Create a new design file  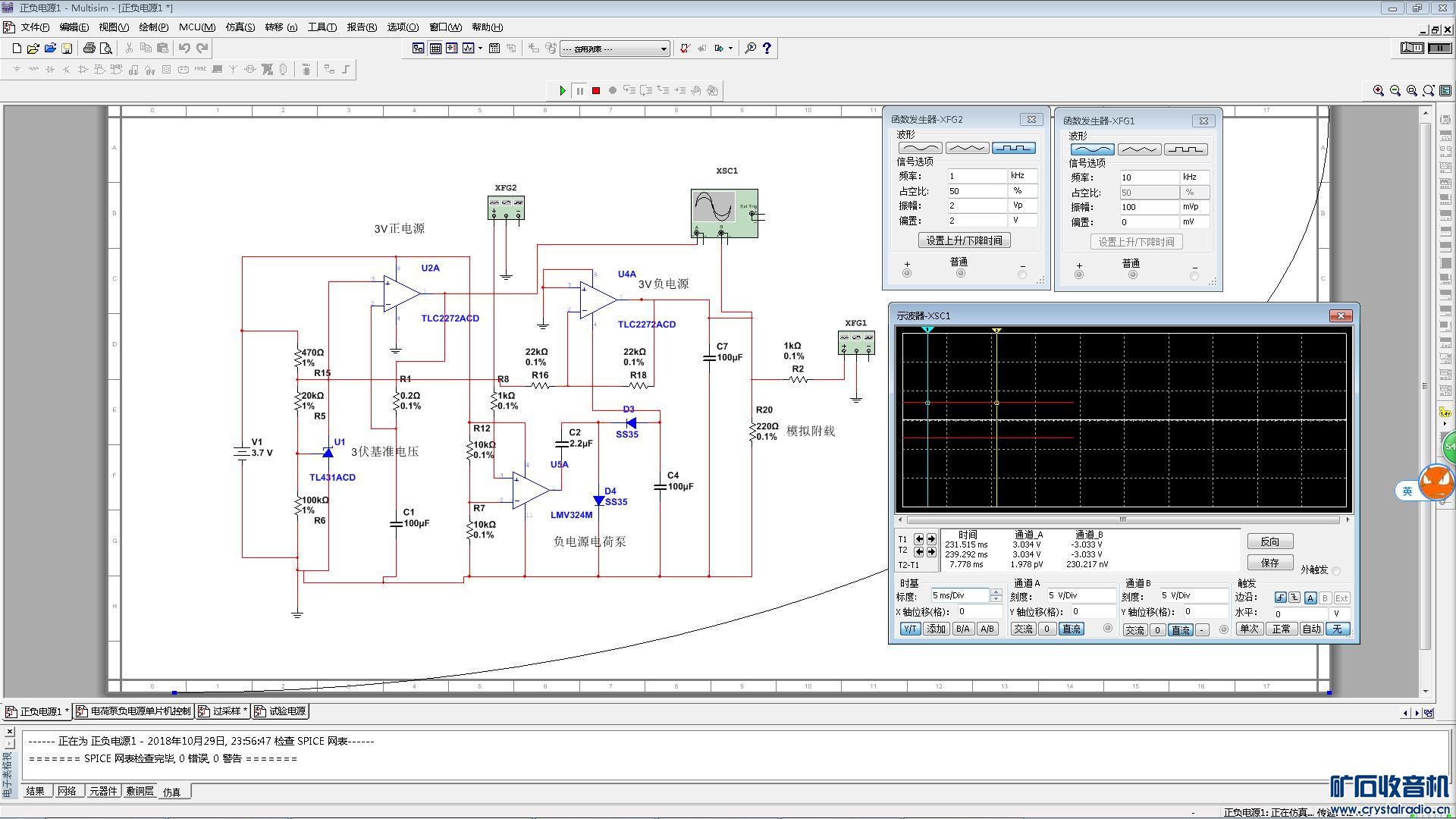coord(17,49)
